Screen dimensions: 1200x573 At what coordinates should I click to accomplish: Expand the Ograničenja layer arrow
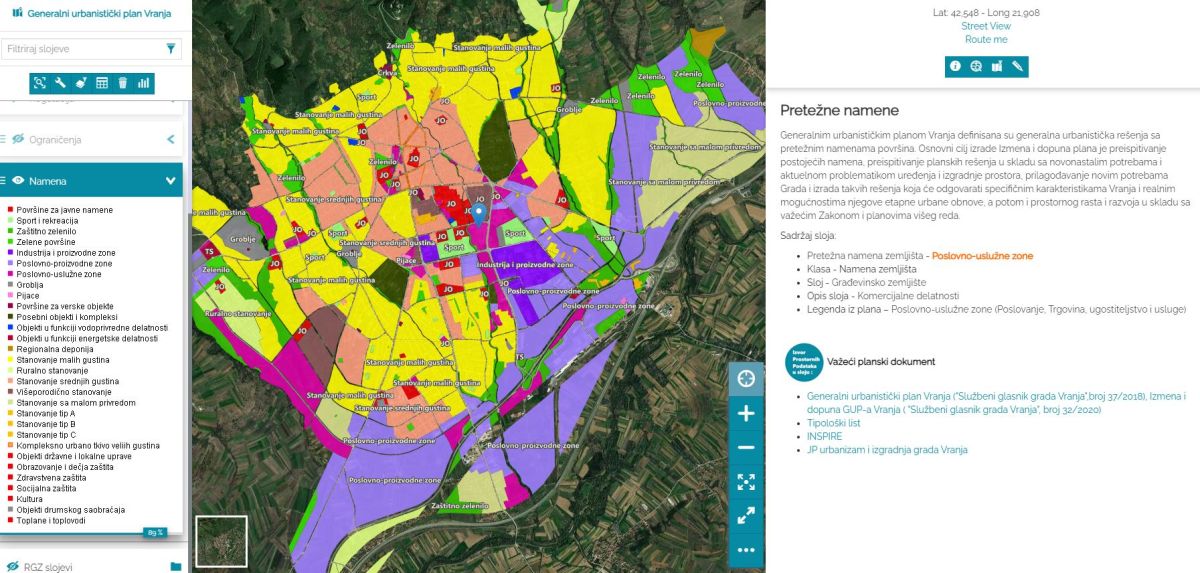[x=170, y=140]
